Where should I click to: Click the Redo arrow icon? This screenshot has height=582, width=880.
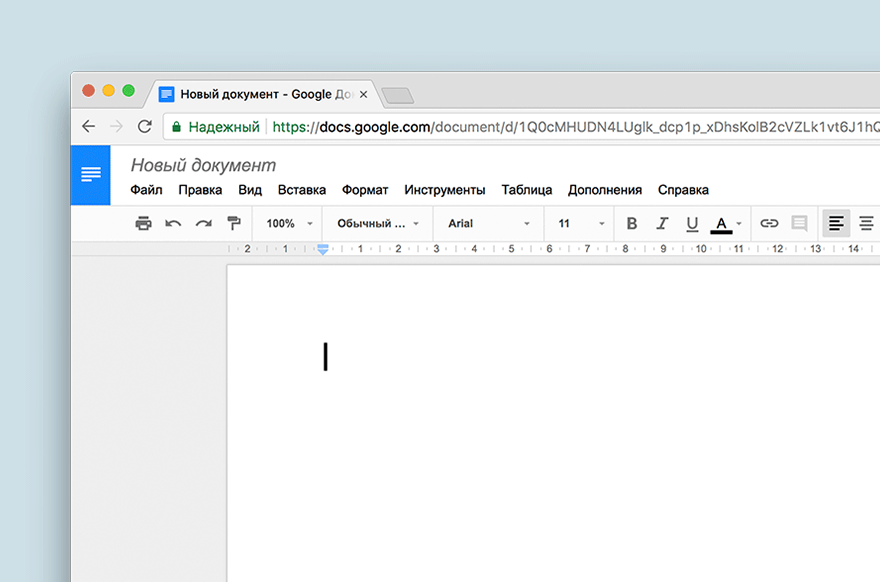[204, 223]
